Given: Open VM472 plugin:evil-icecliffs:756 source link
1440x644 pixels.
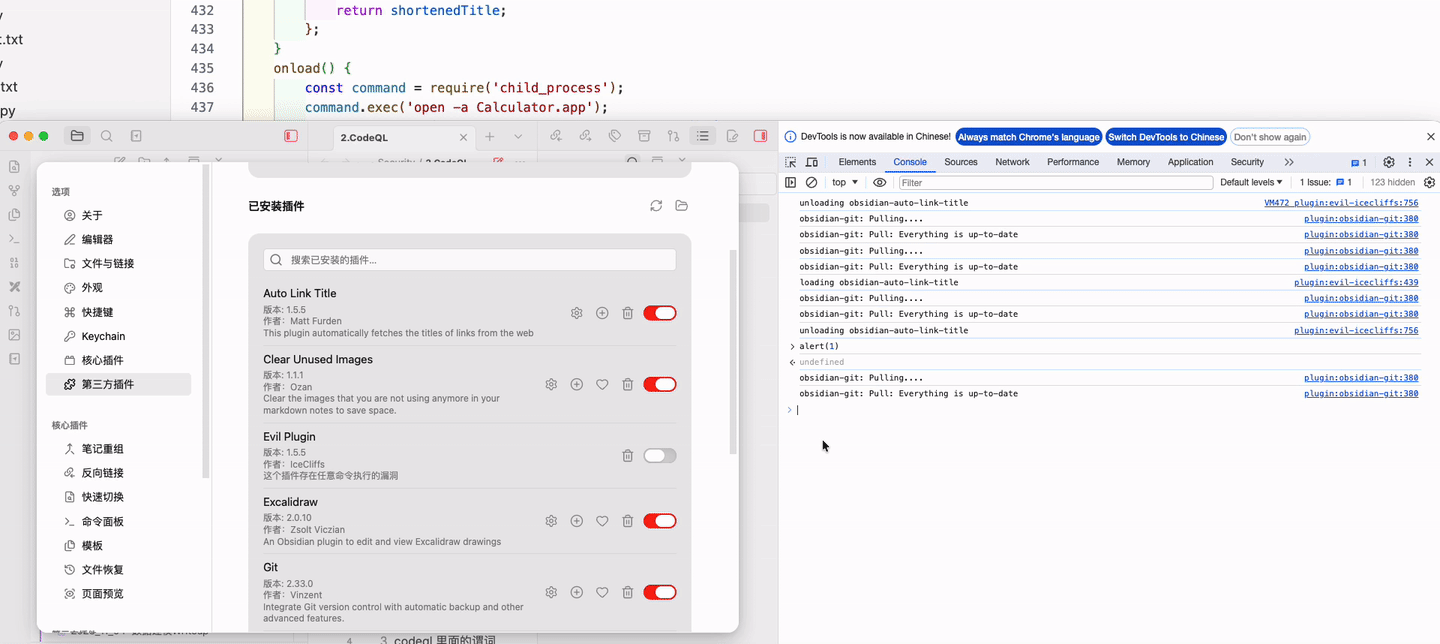Looking at the screenshot, I should pyautogui.click(x=1340, y=203).
